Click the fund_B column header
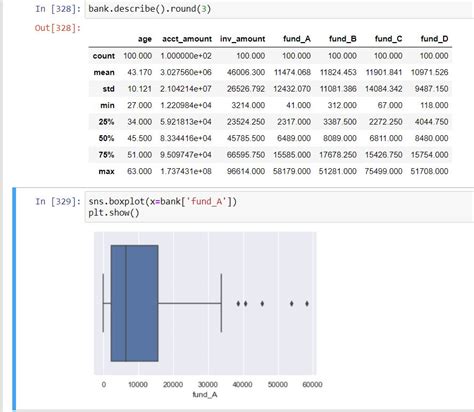 click(343, 39)
